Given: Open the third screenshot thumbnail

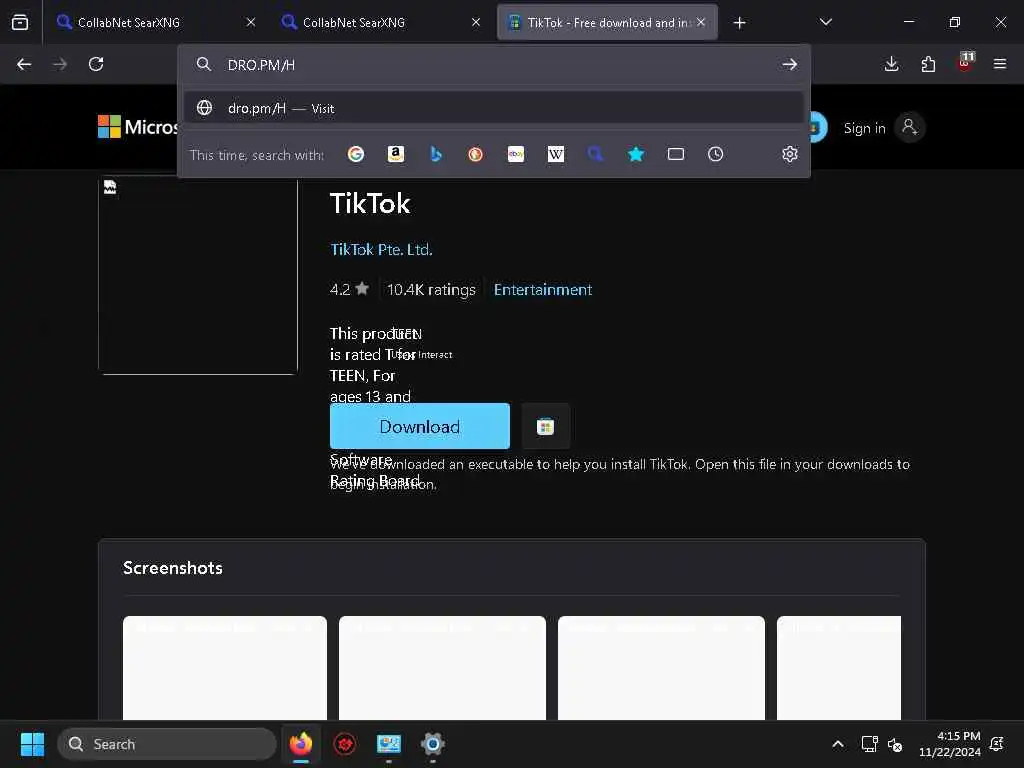Looking at the screenshot, I should click(x=661, y=667).
